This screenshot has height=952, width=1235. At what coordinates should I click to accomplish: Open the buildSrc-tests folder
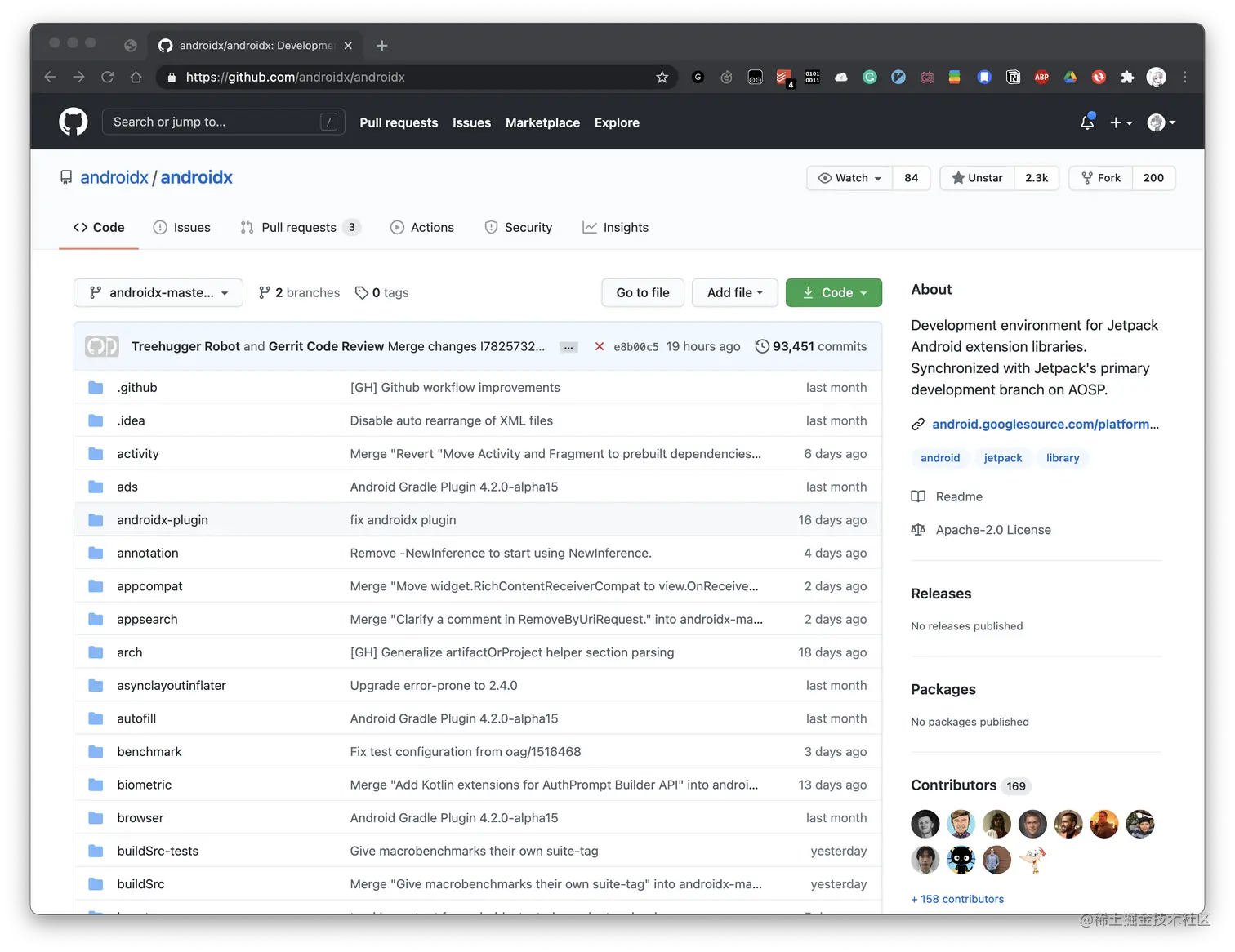tap(158, 851)
